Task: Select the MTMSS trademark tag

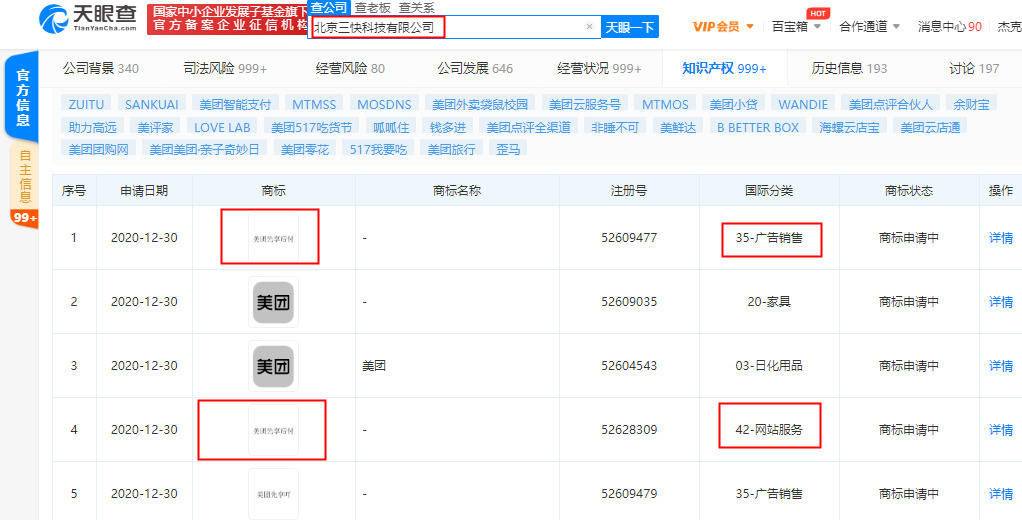Action: pyautogui.click(x=314, y=104)
